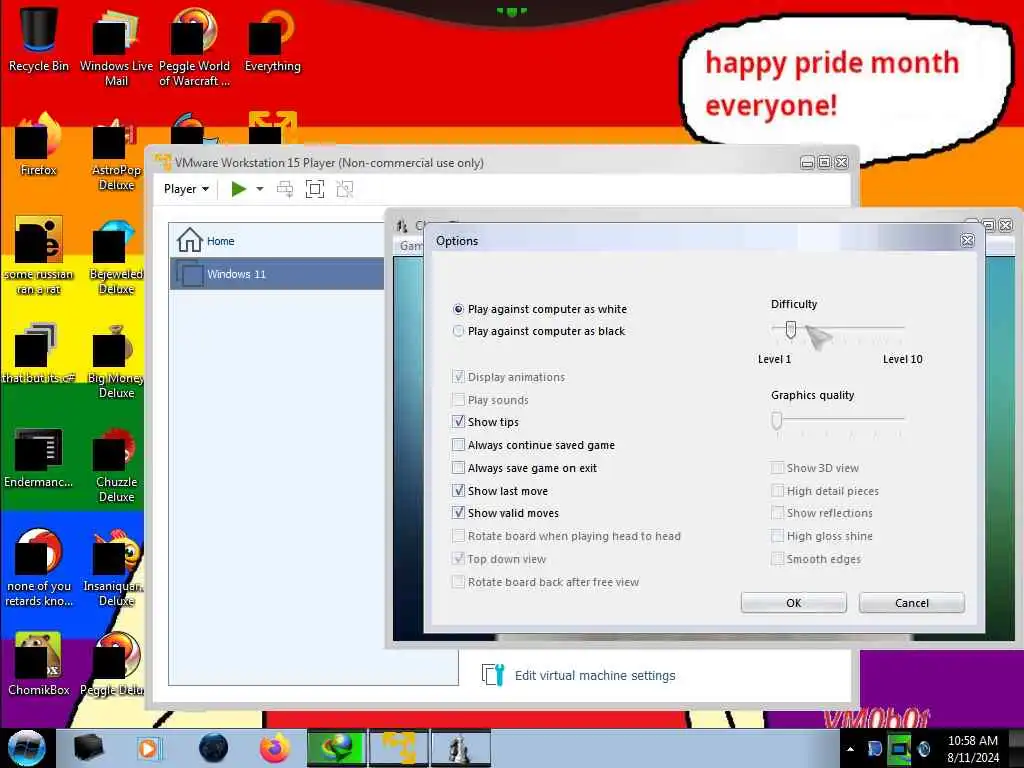
Task: Click the High detail pieces checkbox
Action: pyautogui.click(x=777, y=490)
